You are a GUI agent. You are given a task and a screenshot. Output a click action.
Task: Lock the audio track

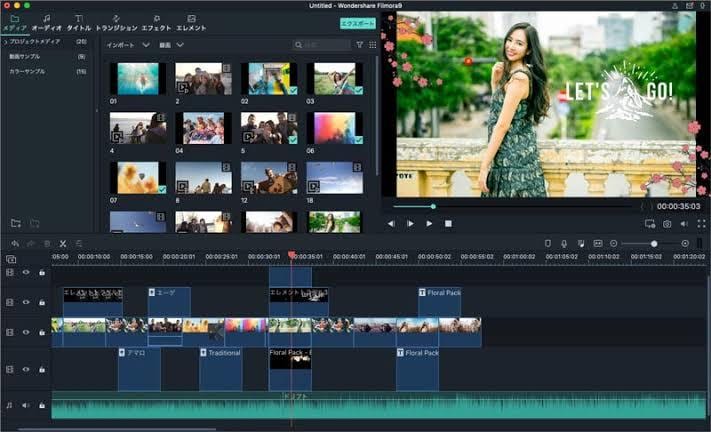[42, 405]
